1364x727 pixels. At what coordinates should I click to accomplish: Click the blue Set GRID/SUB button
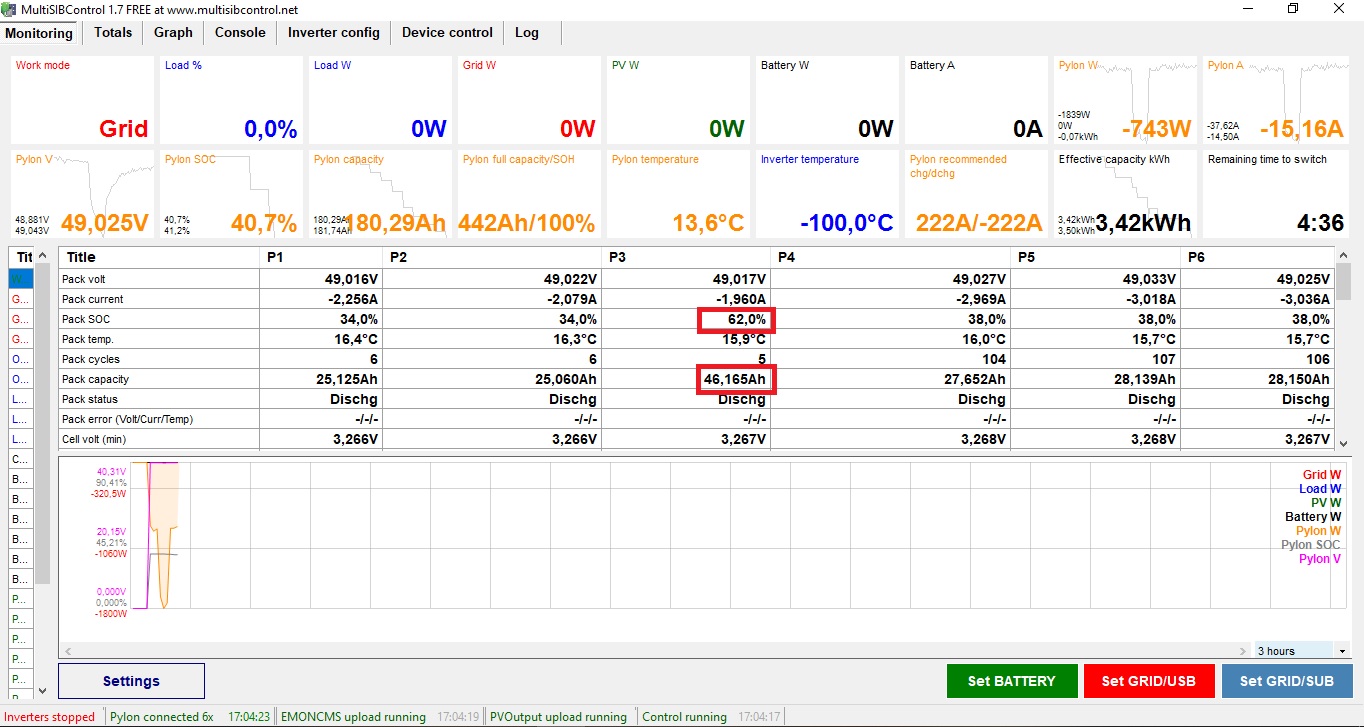(1286, 681)
